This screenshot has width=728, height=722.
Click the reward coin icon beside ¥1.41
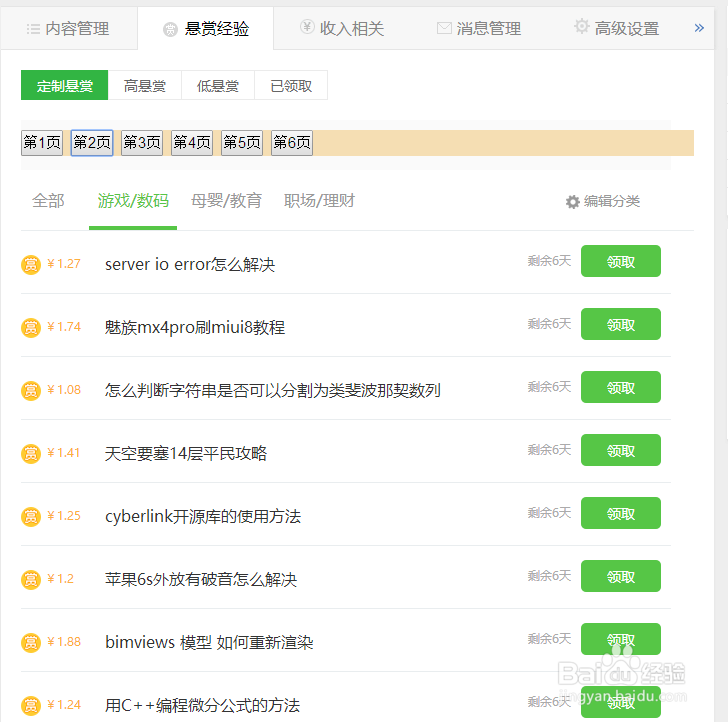(x=31, y=453)
